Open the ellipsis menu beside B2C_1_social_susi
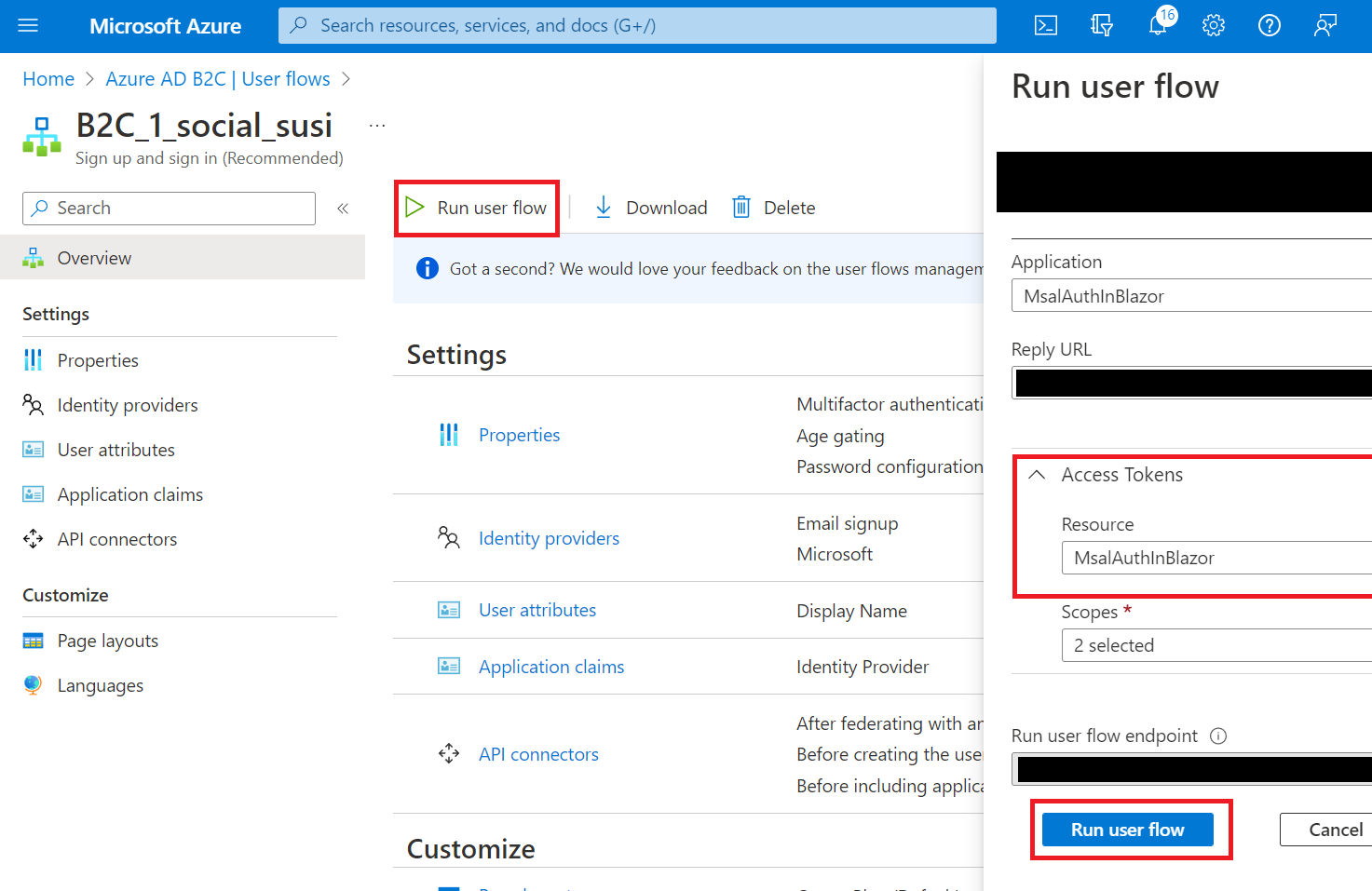Screen dimensions: 1372x891 pos(377,125)
